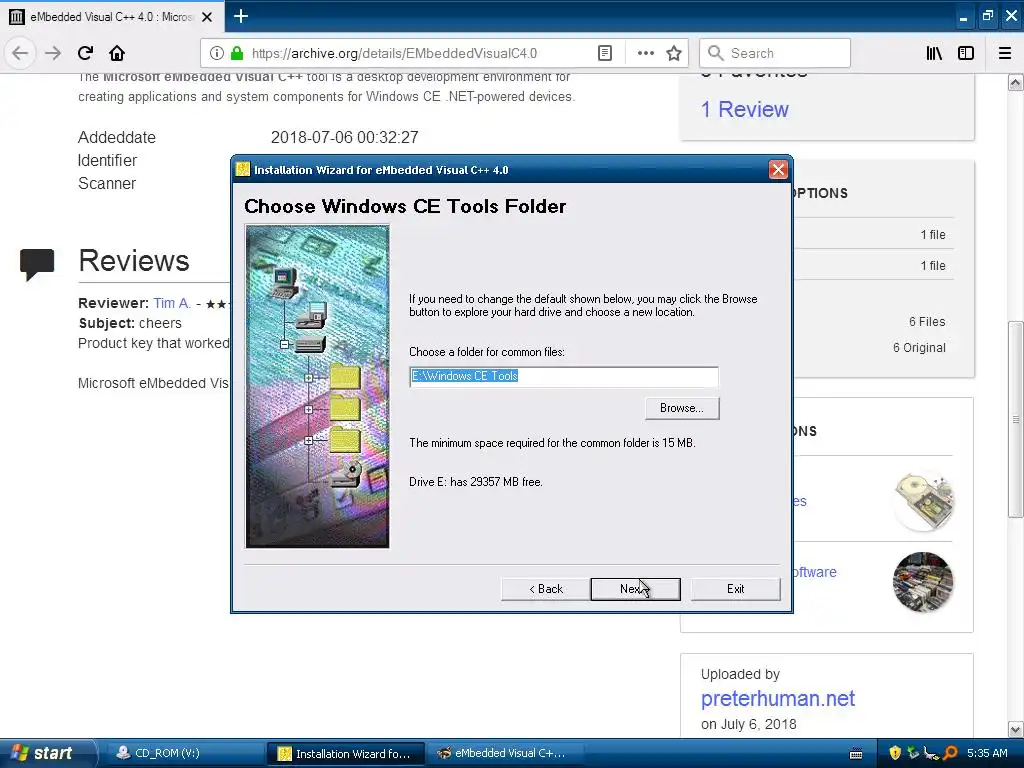Select the eMbedded Visual C++ 4.0 browser tab
Image resolution: width=1024 pixels, height=768 pixels.
[112, 17]
